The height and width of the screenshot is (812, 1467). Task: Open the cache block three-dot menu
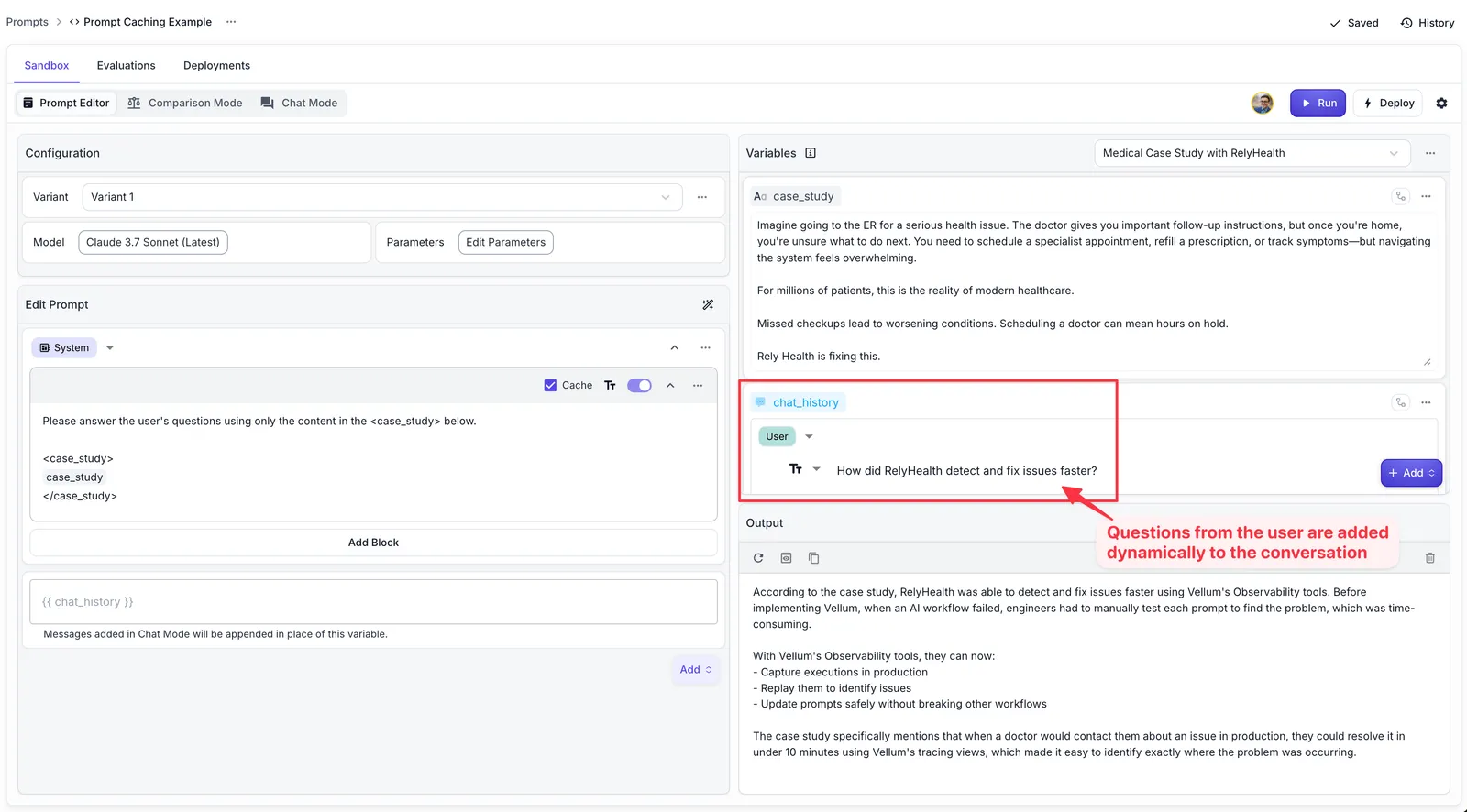[698, 386]
